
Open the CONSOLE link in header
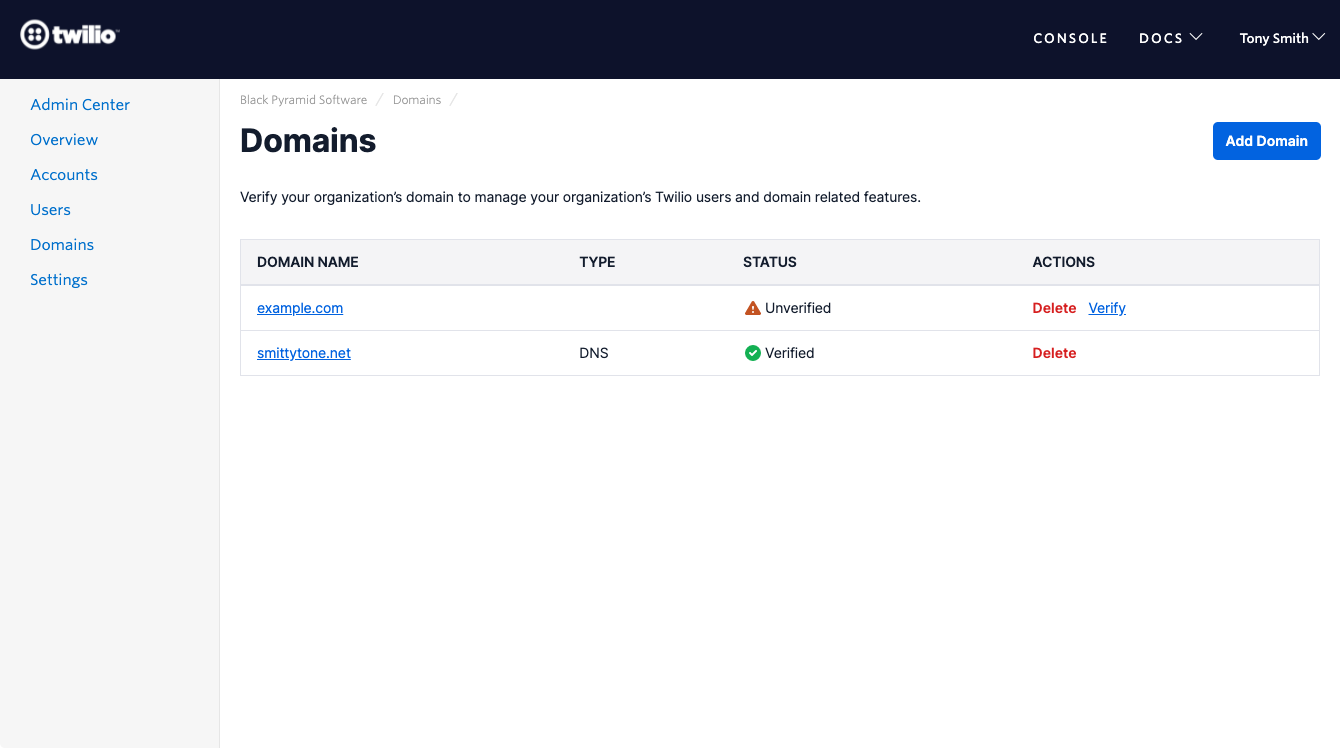click(x=1070, y=38)
